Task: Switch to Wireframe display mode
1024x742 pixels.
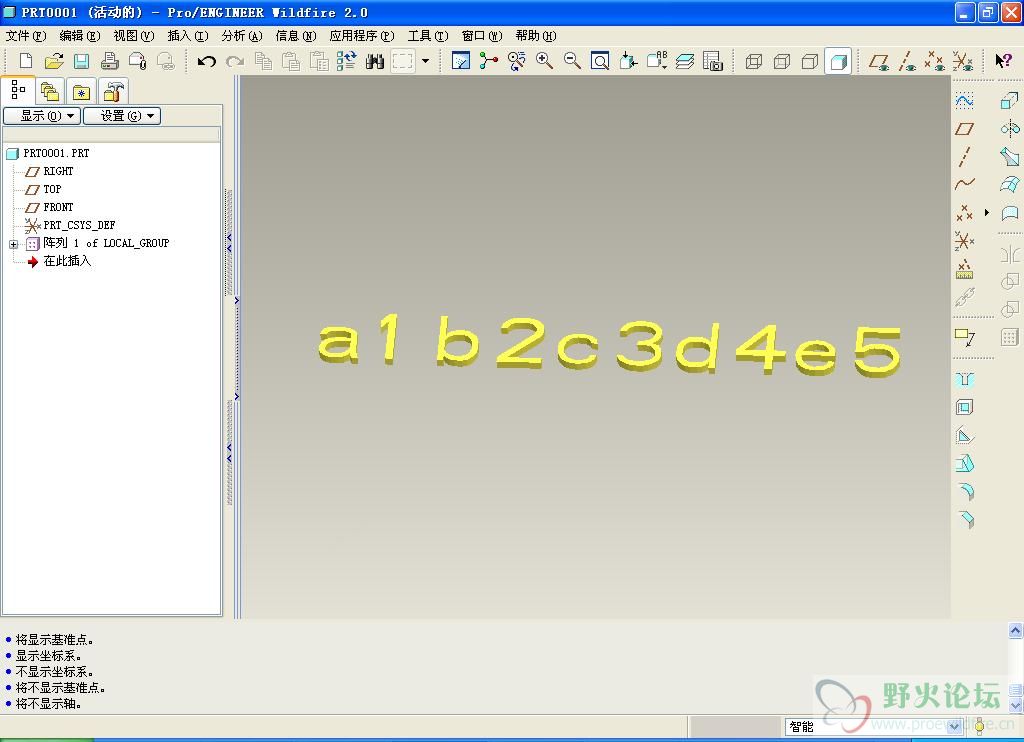Action: pyautogui.click(x=754, y=61)
